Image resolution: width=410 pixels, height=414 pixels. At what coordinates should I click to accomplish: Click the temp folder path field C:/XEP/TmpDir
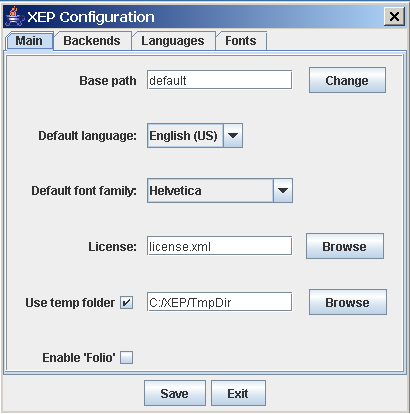pos(219,302)
